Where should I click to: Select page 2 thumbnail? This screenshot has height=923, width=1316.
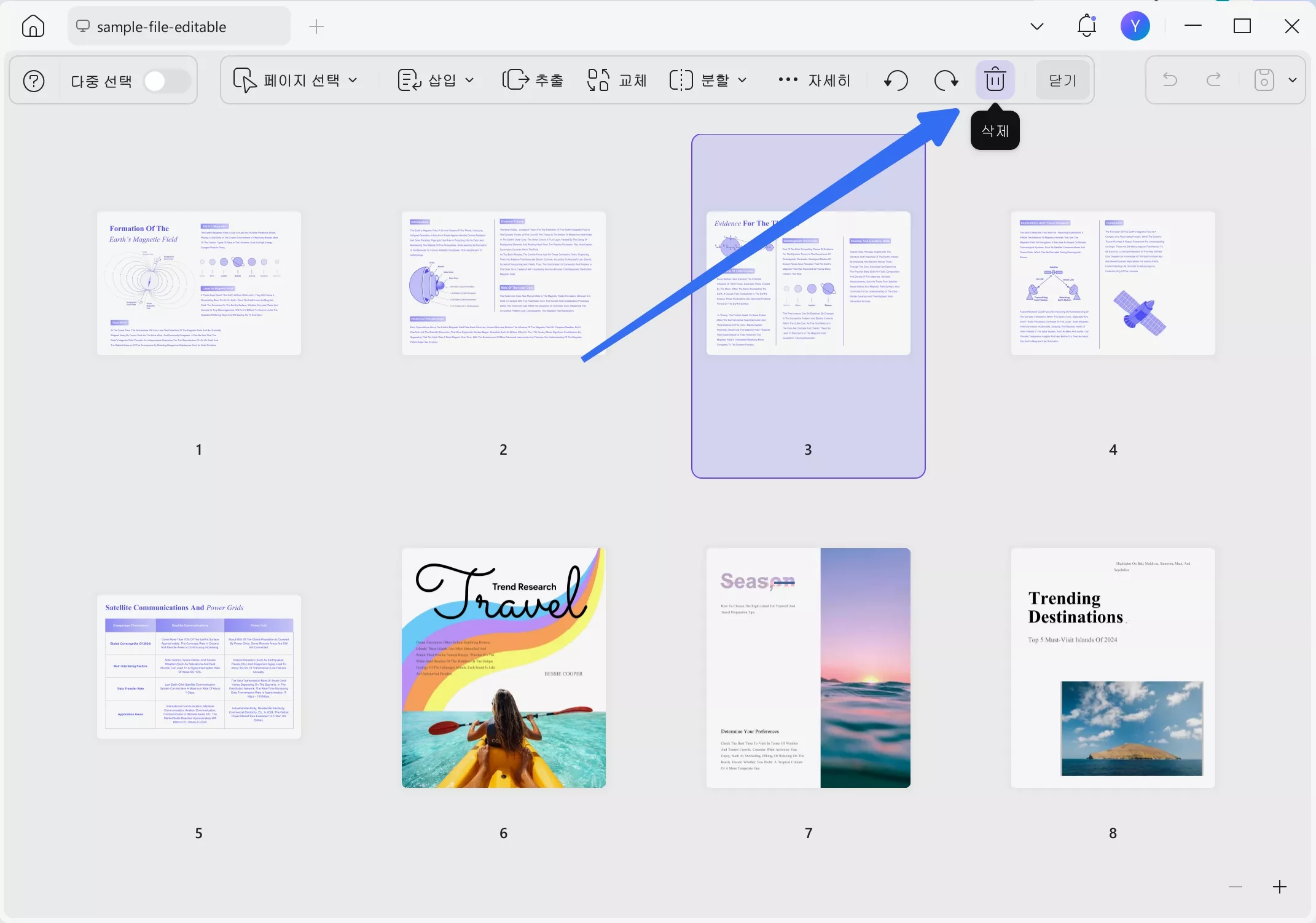click(504, 283)
